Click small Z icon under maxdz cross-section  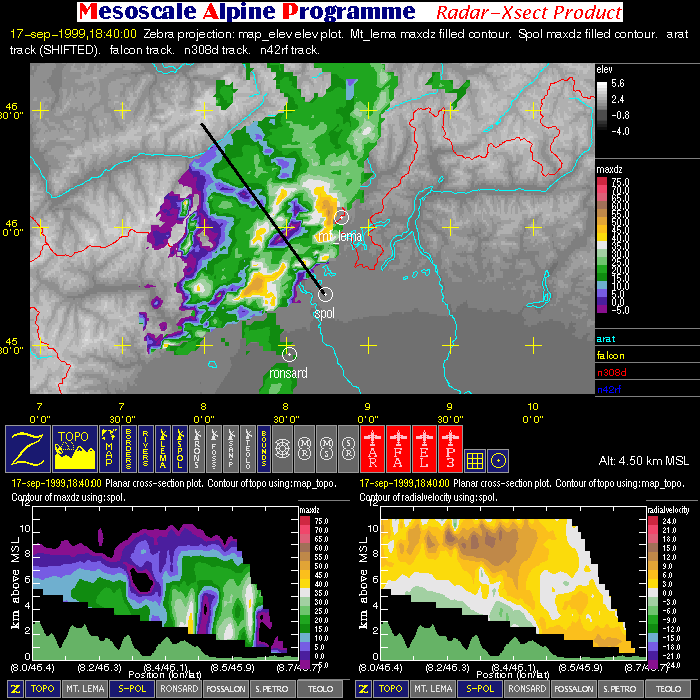point(16,688)
